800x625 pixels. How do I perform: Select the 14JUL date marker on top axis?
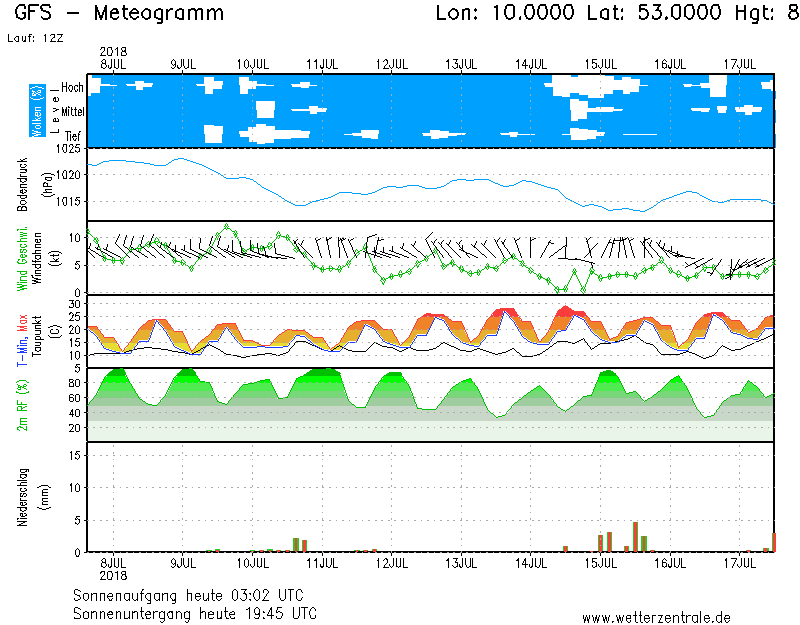point(530,64)
